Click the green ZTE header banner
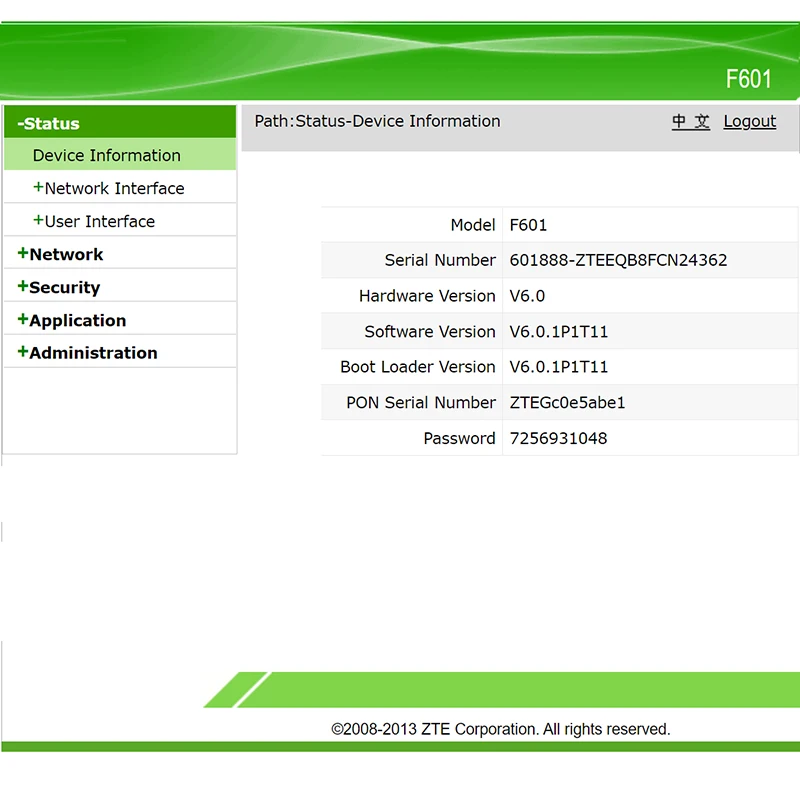Image resolution: width=800 pixels, height=800 pixels. coord(400,45)
